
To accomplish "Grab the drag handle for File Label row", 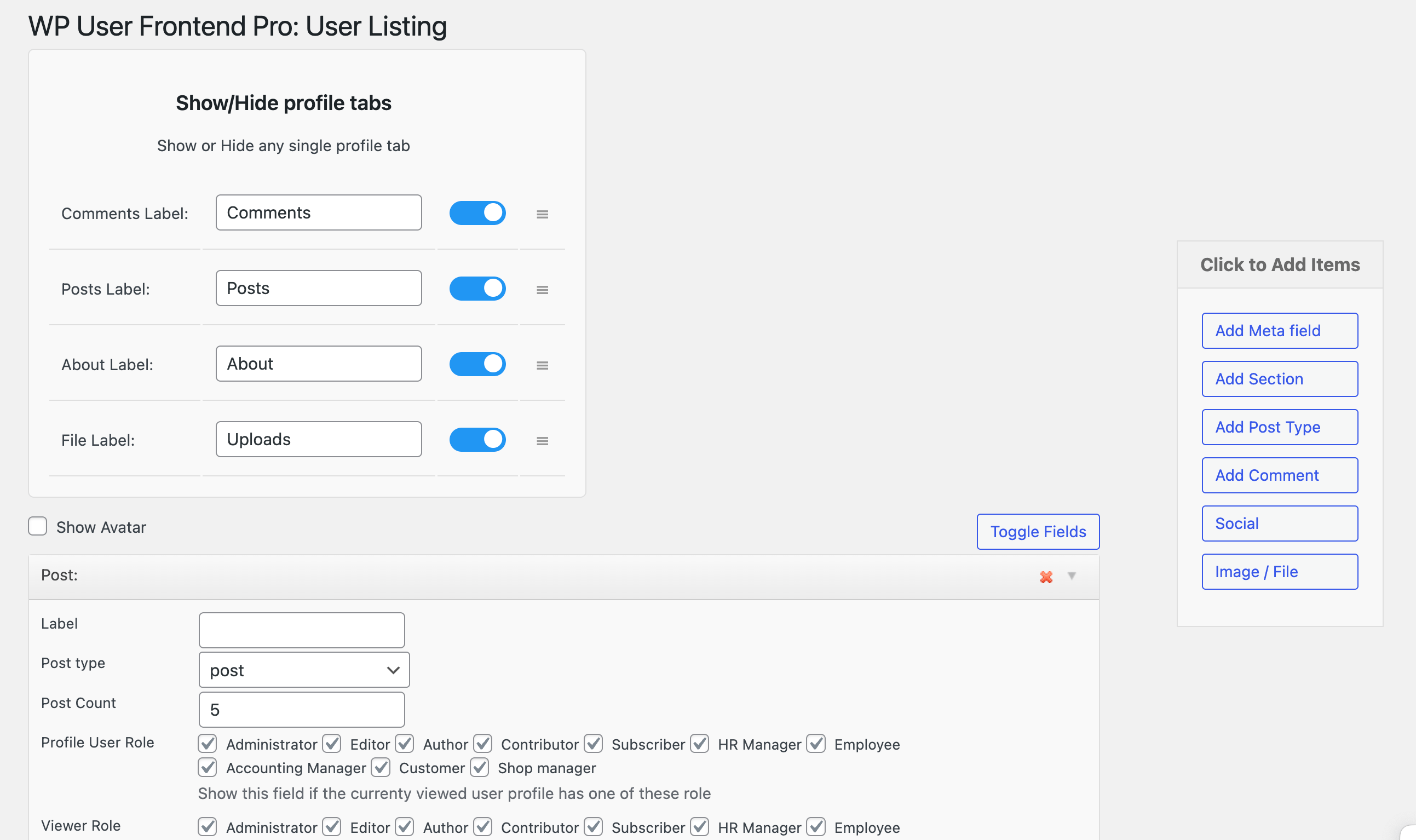I will pos(542,441).
